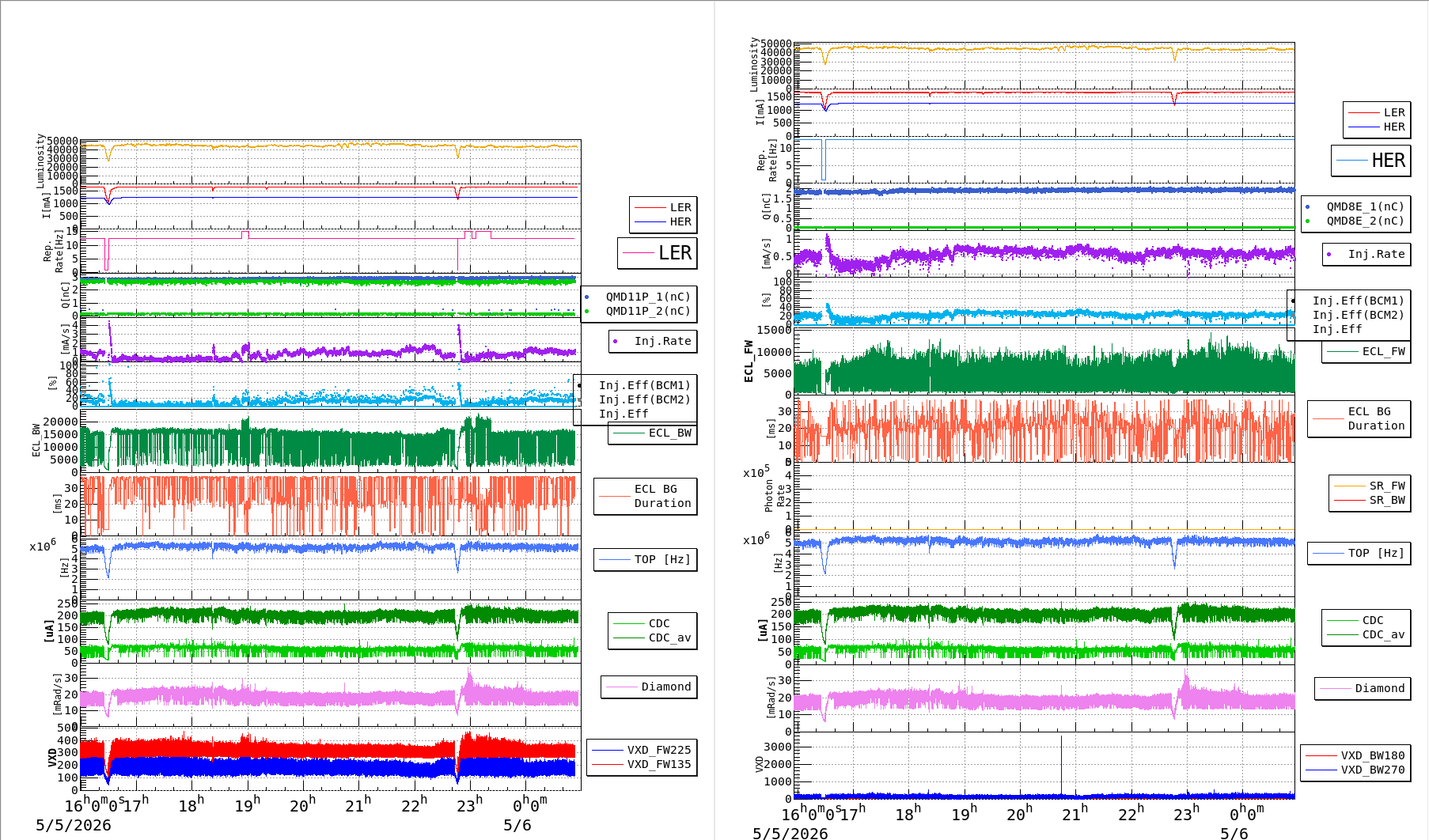The height and width of the screenshot is (840, 1429).
Task: Click the QMD8E_1(nC) legend entry
Action: tap(1355, 206)
